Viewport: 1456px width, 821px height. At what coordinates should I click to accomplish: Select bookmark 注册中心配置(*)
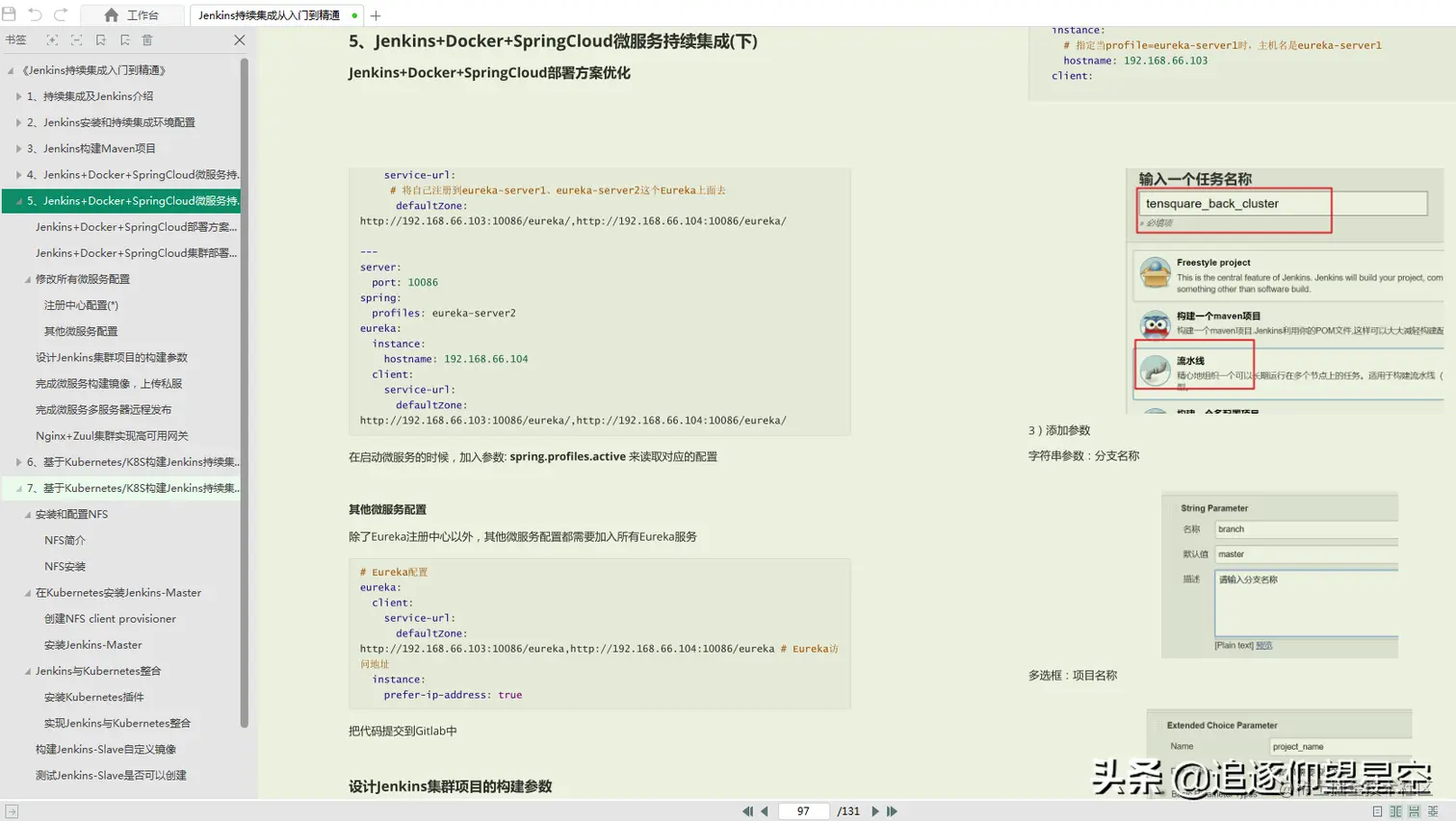[81, 305]
